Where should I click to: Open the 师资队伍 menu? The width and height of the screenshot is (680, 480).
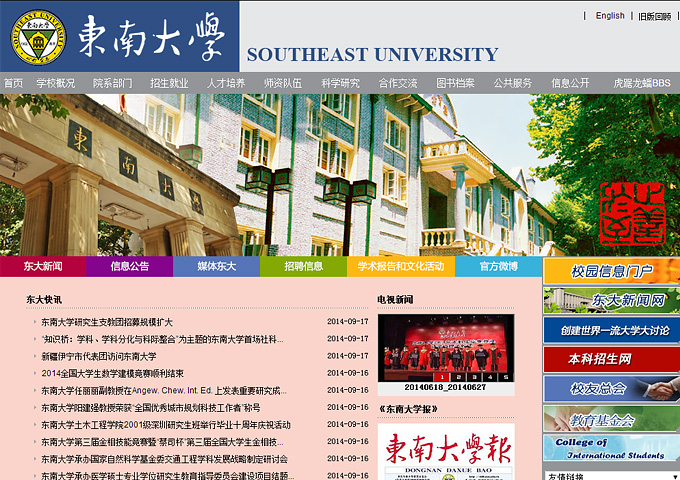[283, 83]
